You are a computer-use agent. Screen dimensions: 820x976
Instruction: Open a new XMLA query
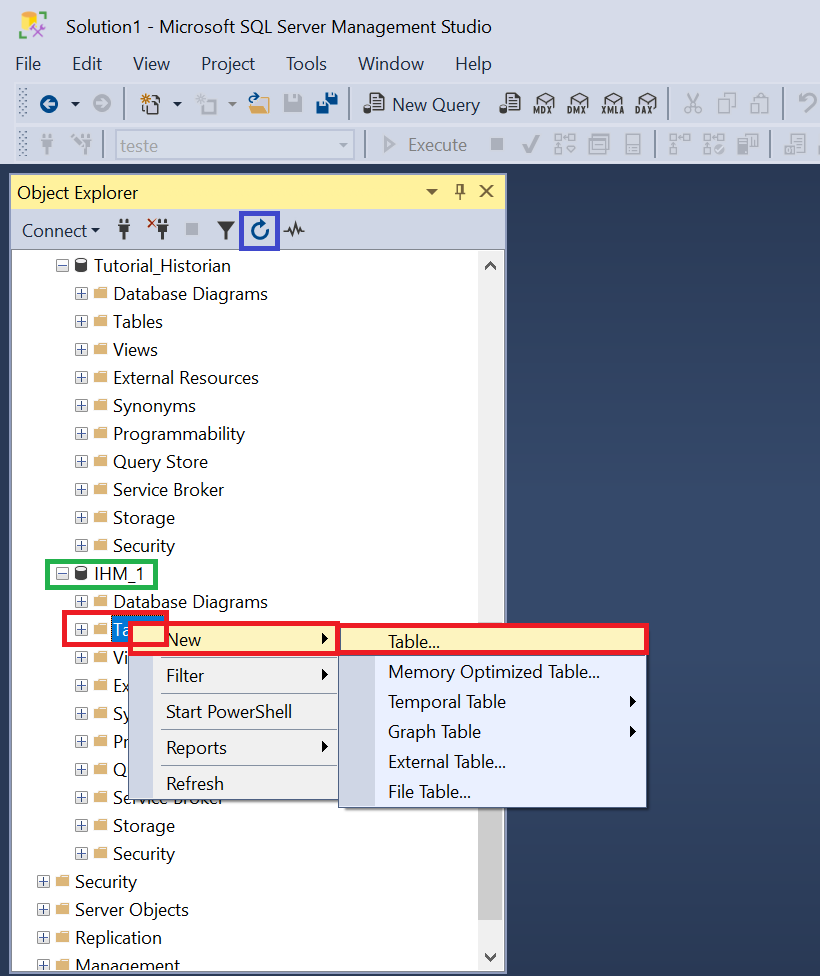[x=613, y=104]
